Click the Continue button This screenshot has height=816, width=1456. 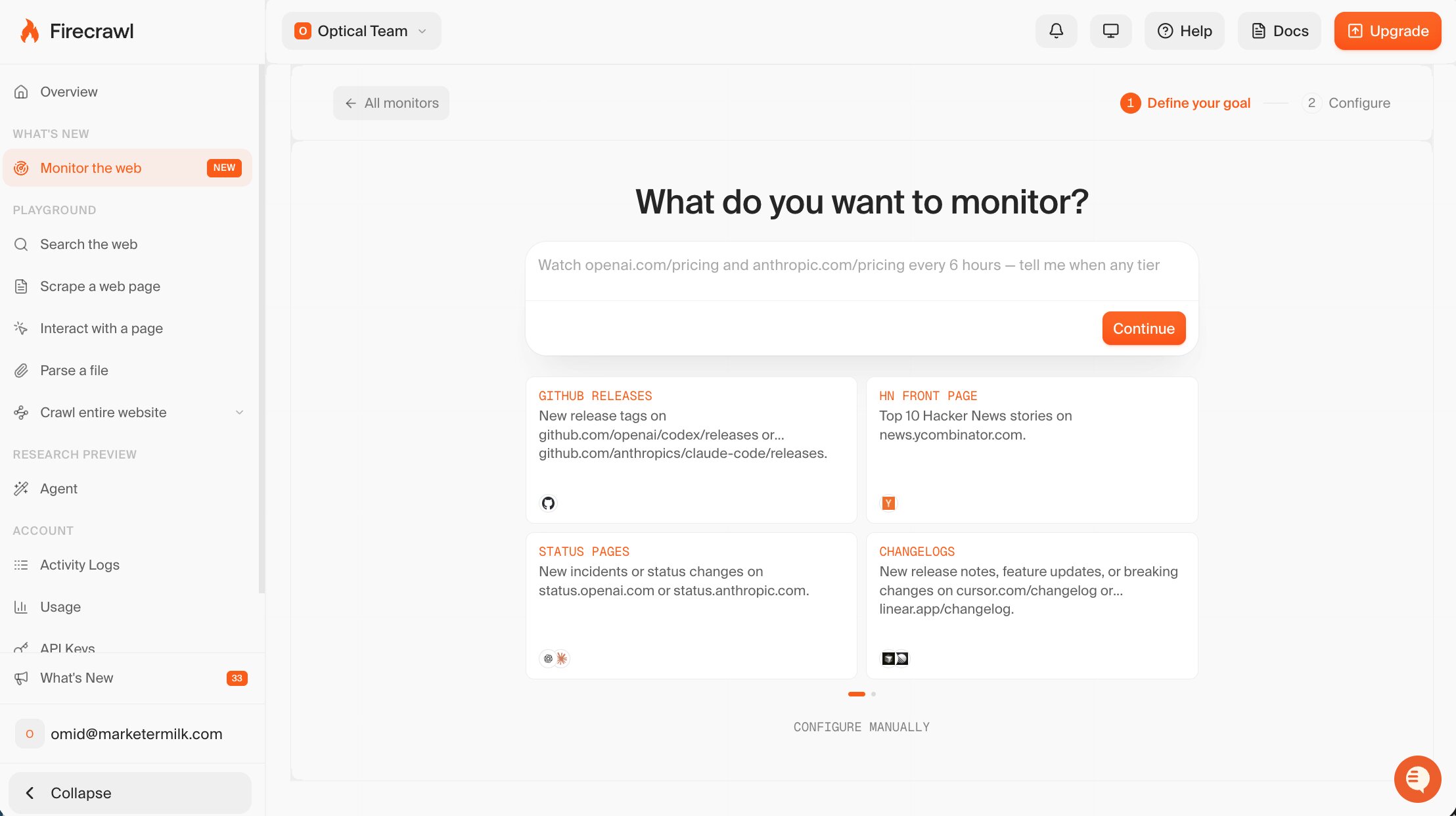pos(1143,329)
